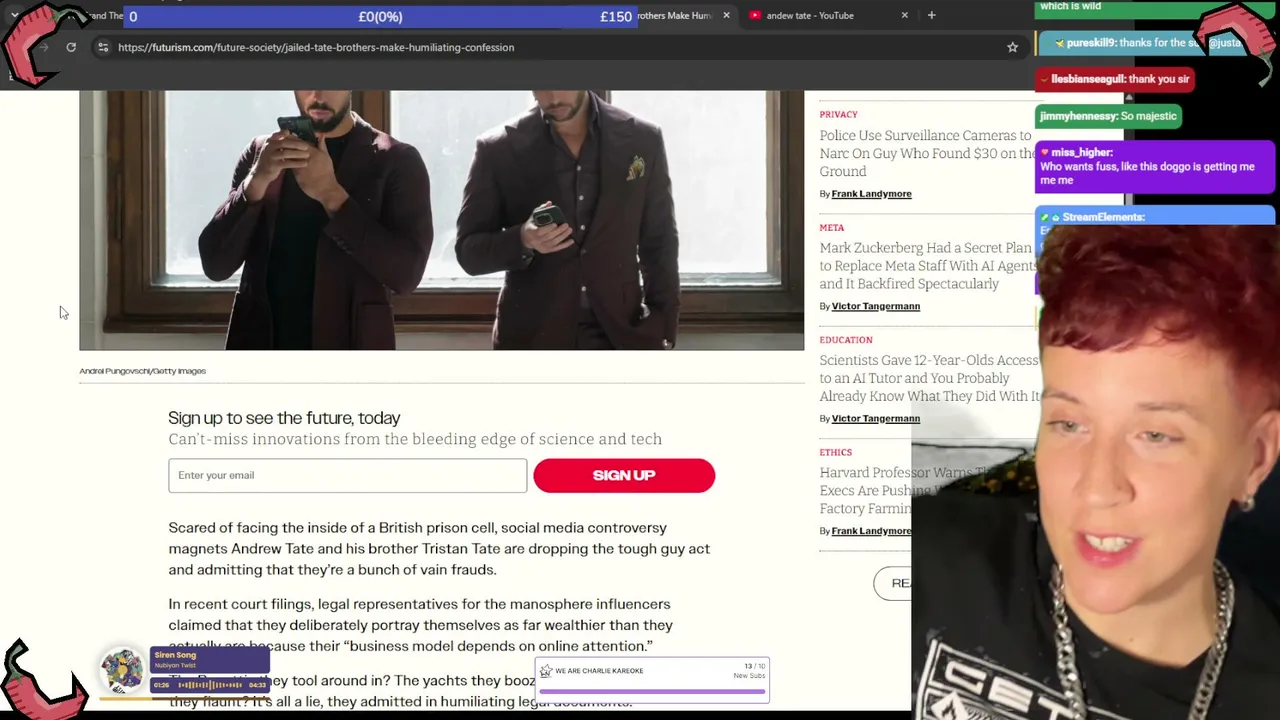Click miss_higher's chat message about the doggo

pyautogui.click(x=1155, y=167)
